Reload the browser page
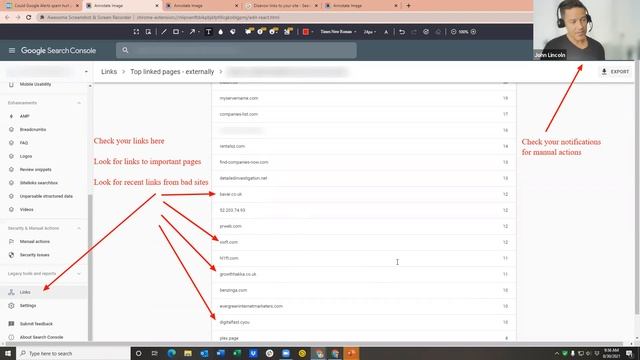This screenshot has width=640, height=360. (29, 18)
